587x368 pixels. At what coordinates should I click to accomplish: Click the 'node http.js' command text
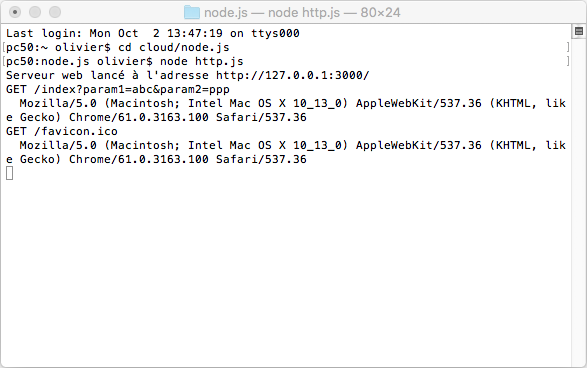[x=202, y=61]
